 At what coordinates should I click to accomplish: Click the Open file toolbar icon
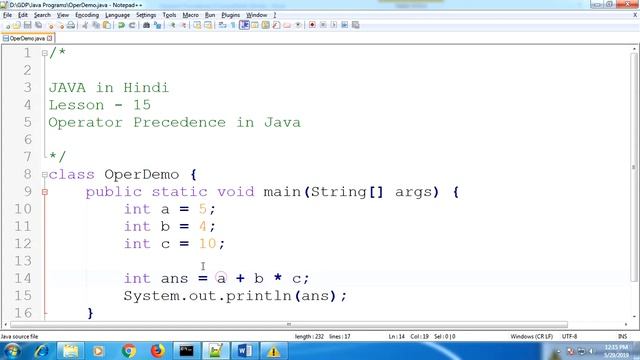point(17,25)
